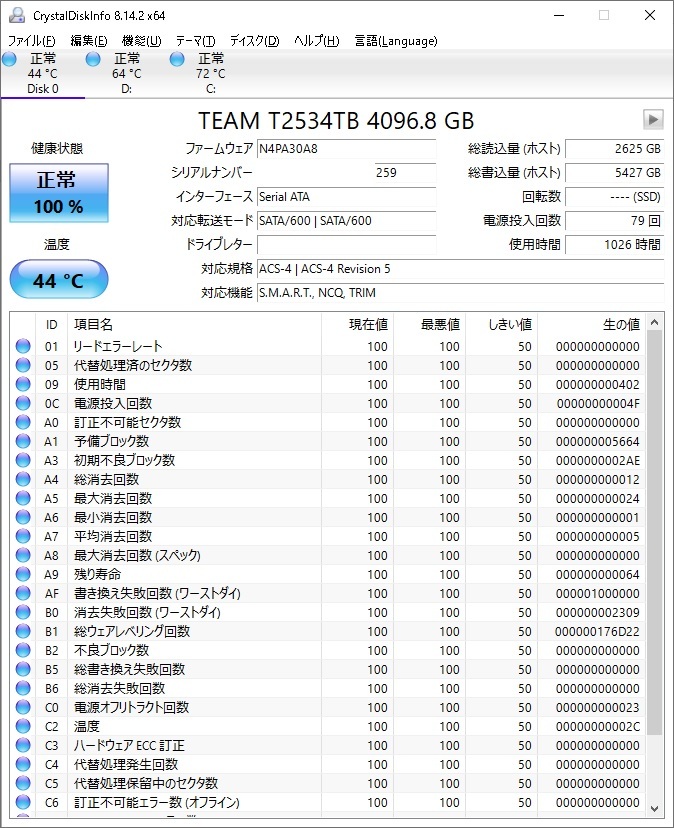Image resolution: width=674 pixels, height=828 pixels.
Task: Click the S.M.A.R.T., NCQ, TRIM features field
Action: coord(460,293)
